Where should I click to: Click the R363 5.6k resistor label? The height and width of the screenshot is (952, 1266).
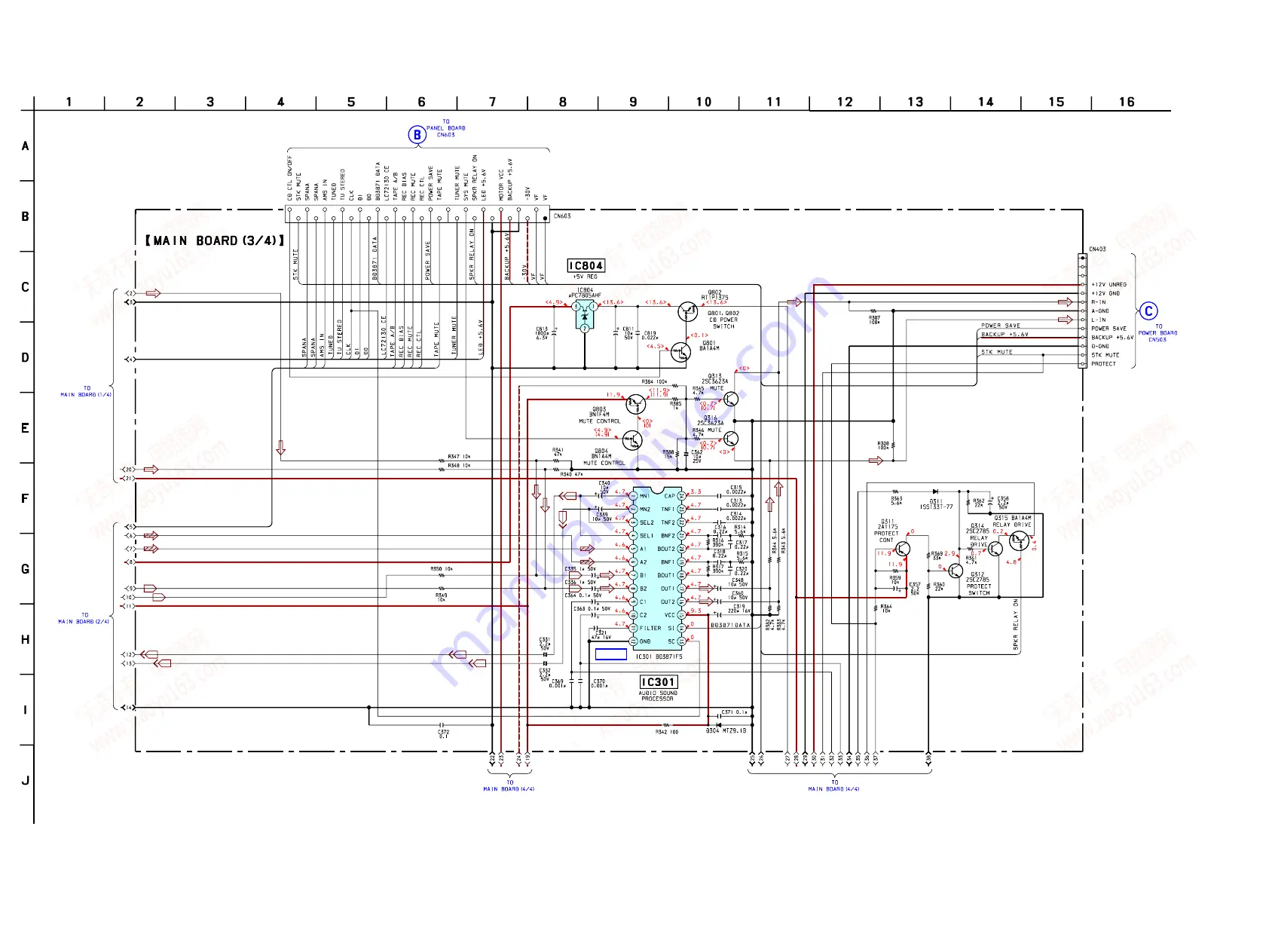[x=896, y=500]
